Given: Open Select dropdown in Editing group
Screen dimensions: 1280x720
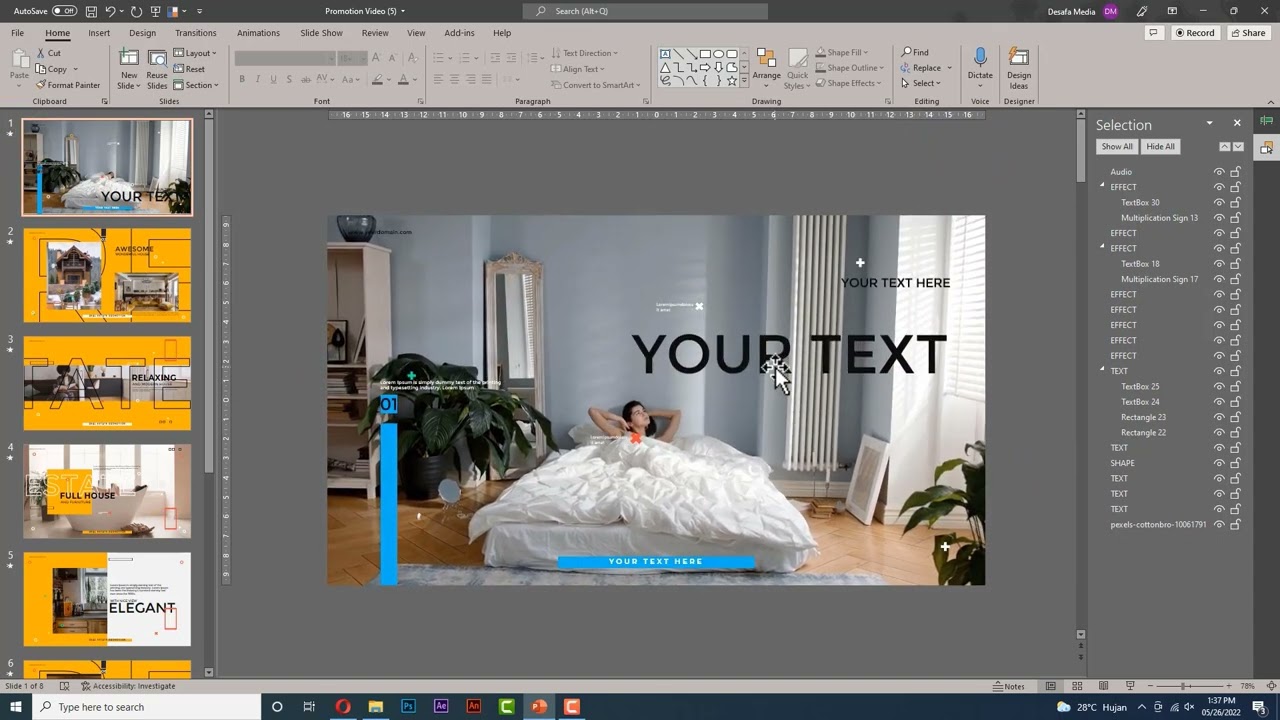Looking at the screenshot, I should pos(921,84).
